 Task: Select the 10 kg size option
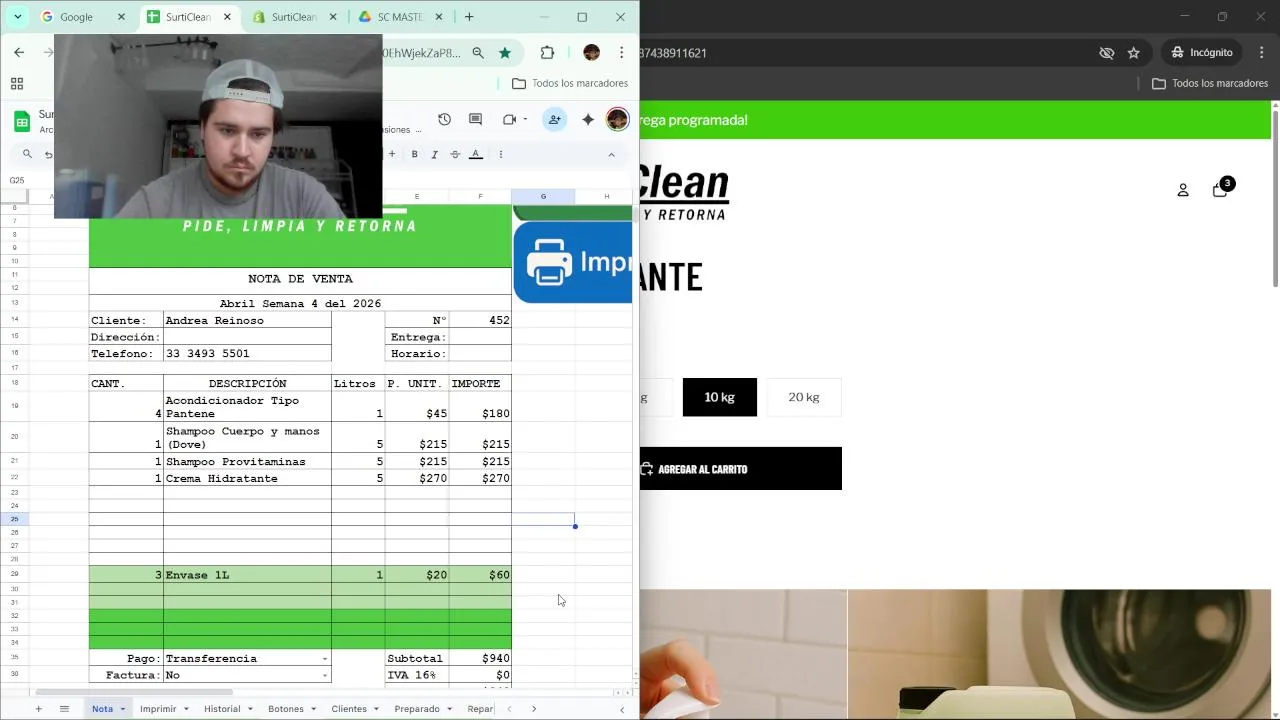point(720,397)
